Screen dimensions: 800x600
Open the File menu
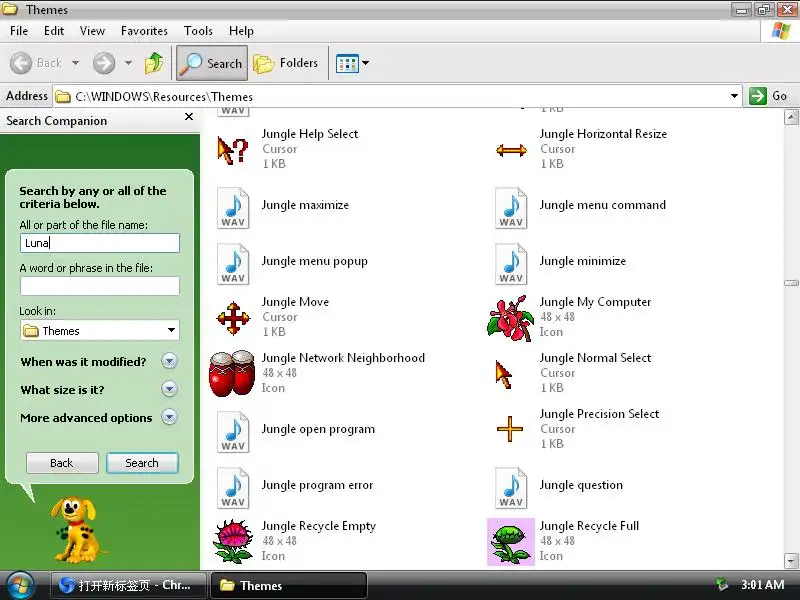(19, 31)
